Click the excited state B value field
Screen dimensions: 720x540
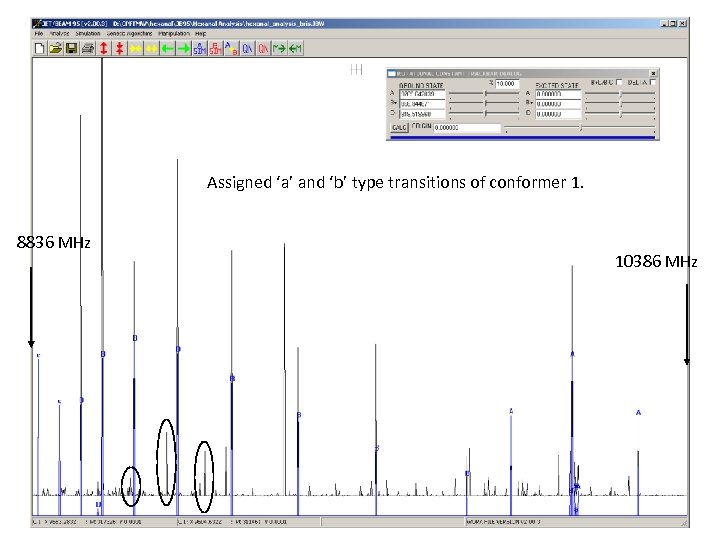[558, 104]
